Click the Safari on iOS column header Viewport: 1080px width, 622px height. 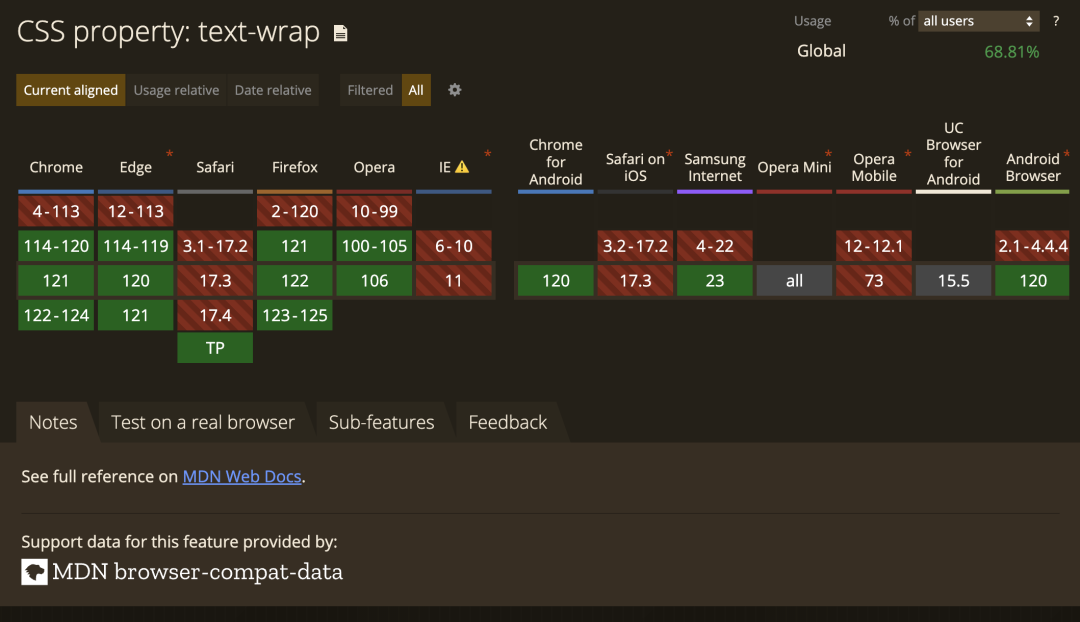point(635,167)
